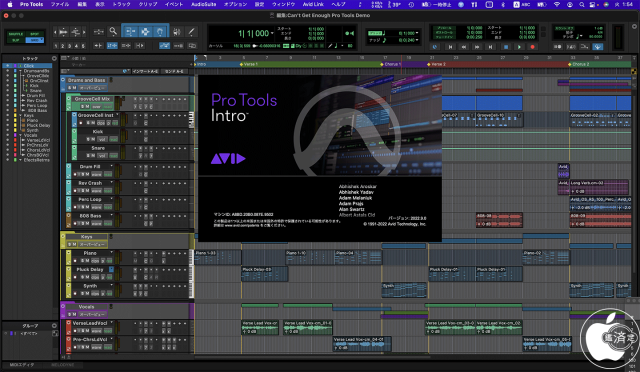
Task: Enable SHUFFLE edit mode
Action: [x=16, y=34]
